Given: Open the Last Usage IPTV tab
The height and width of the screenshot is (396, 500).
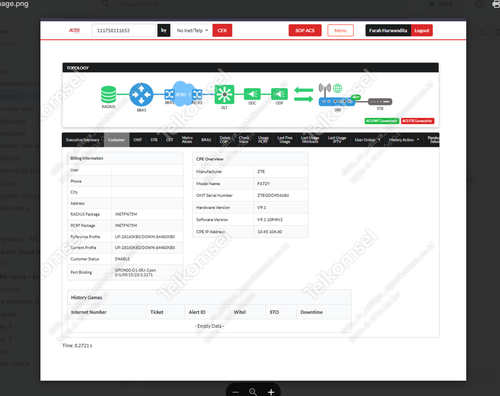Looking at the screenshot, I should (x=337, y=140).
